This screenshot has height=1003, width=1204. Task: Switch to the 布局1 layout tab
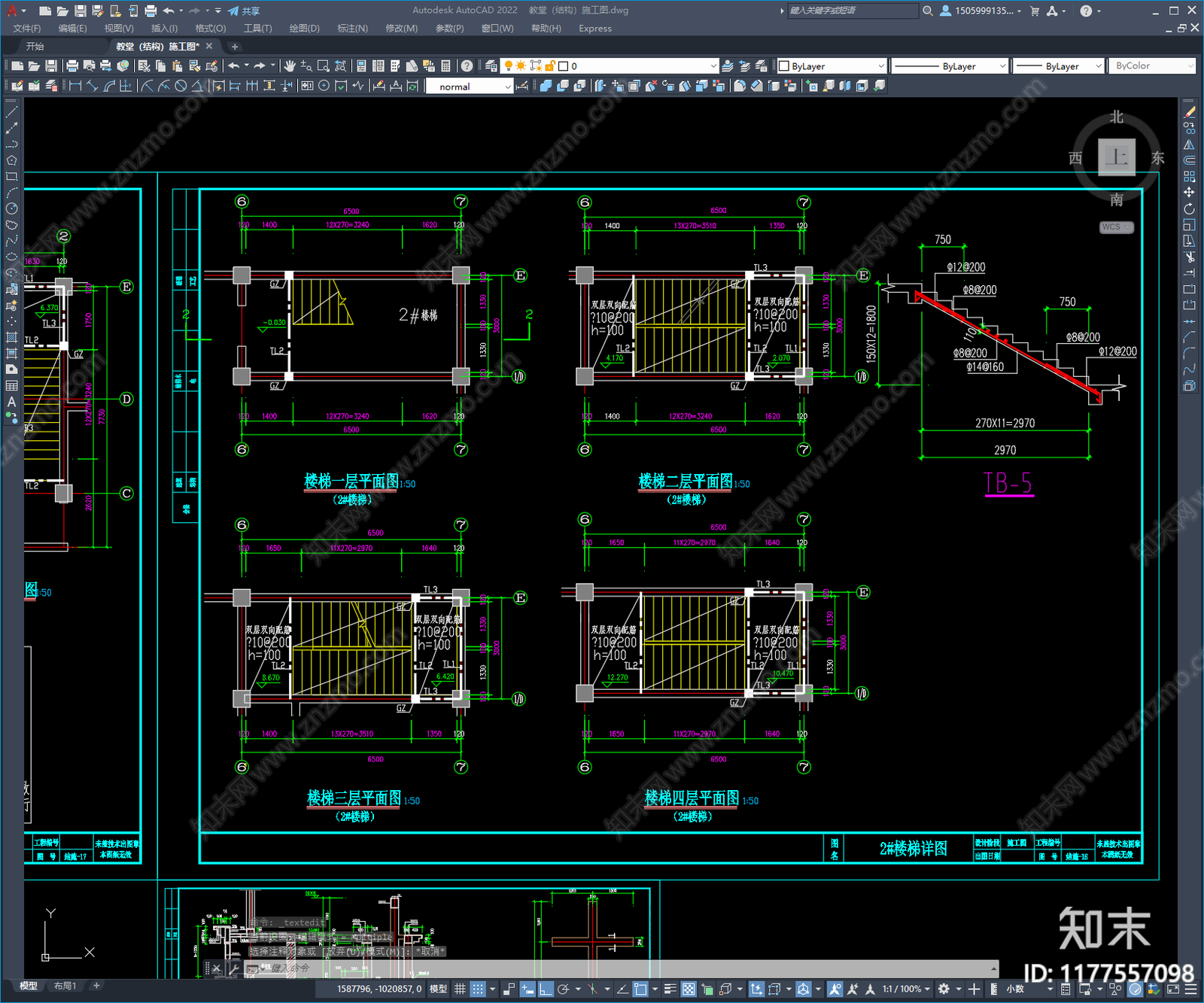tap(65, 986)
